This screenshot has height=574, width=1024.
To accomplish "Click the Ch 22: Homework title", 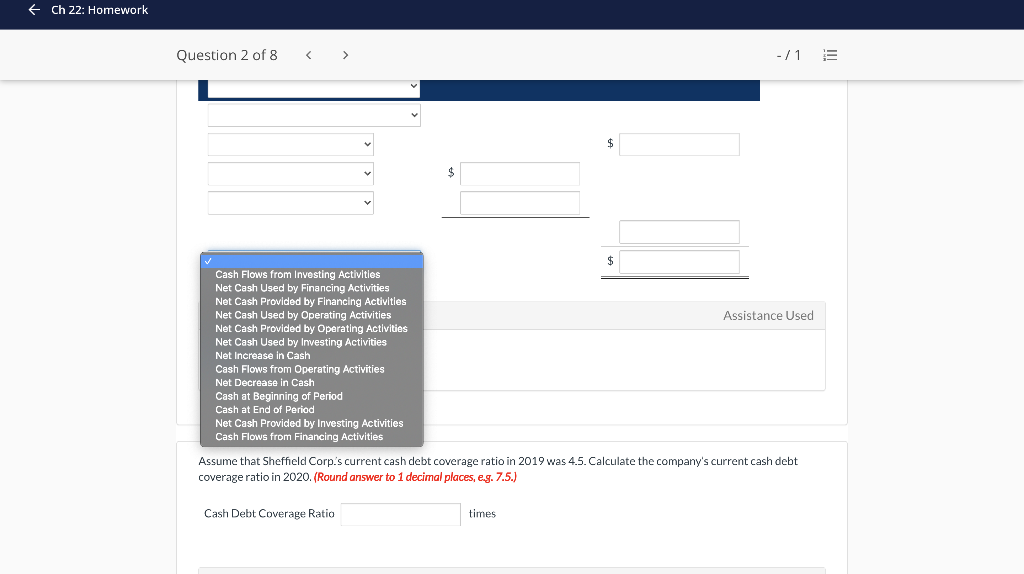I will click(100, 10).
